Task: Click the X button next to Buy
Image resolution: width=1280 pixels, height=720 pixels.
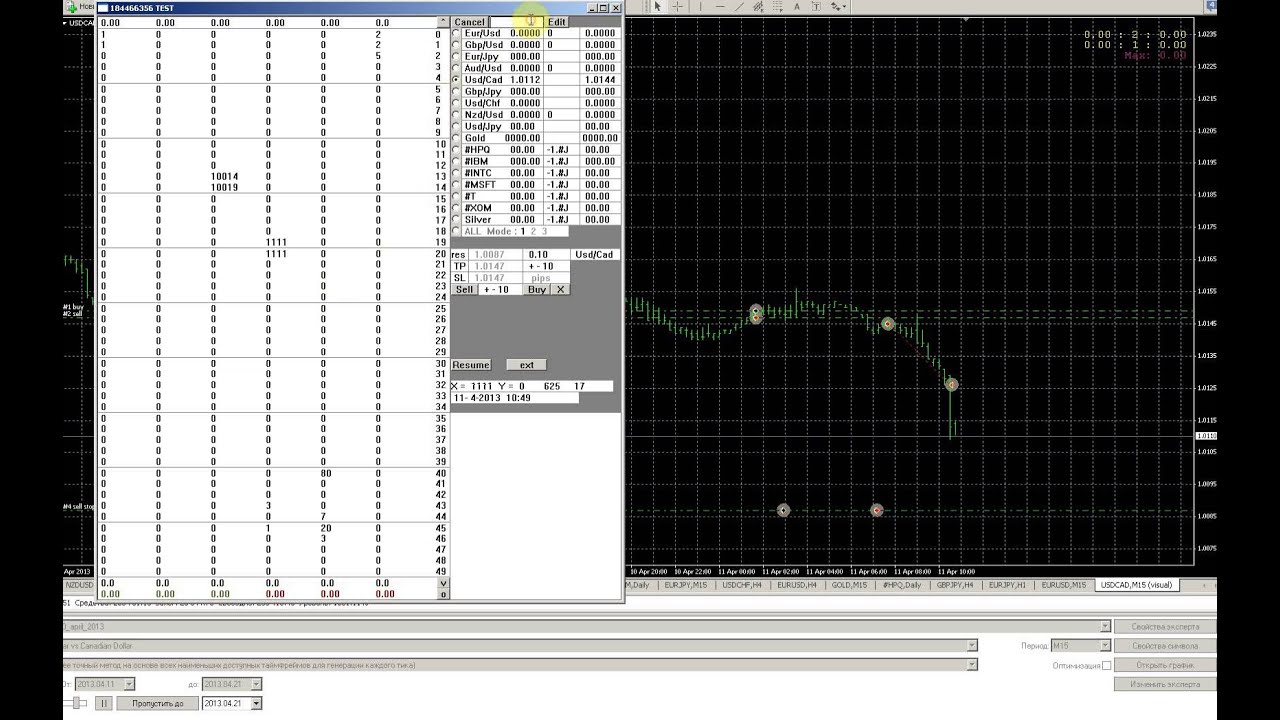Action: click(560, 289)
